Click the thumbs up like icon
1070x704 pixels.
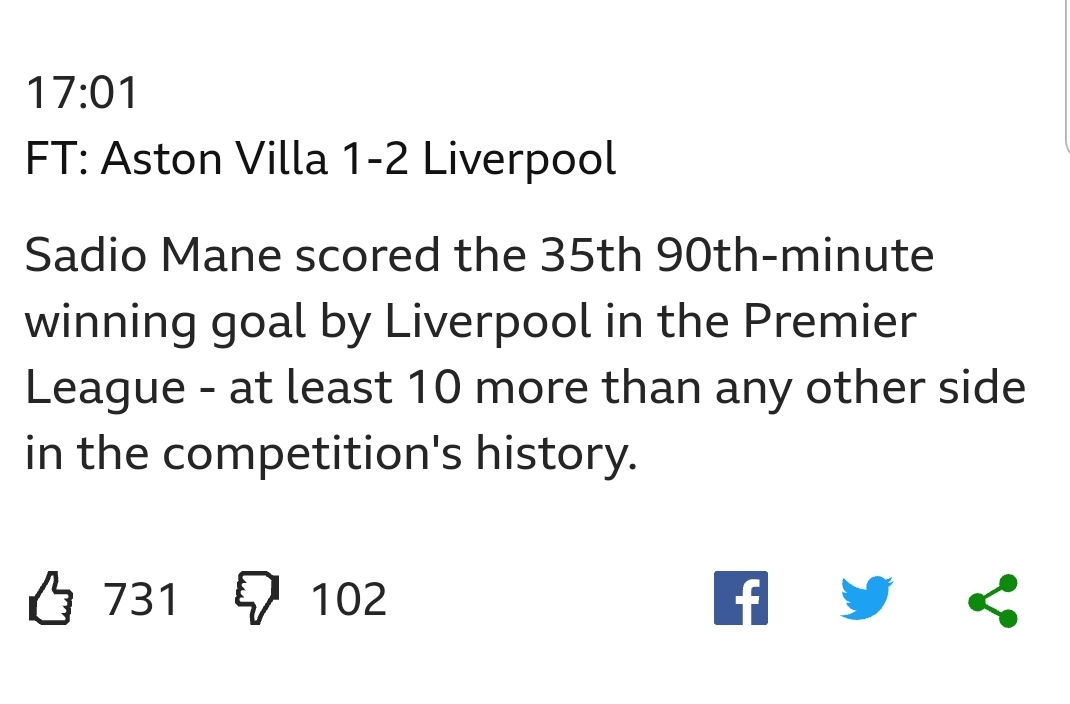point(51,598)
